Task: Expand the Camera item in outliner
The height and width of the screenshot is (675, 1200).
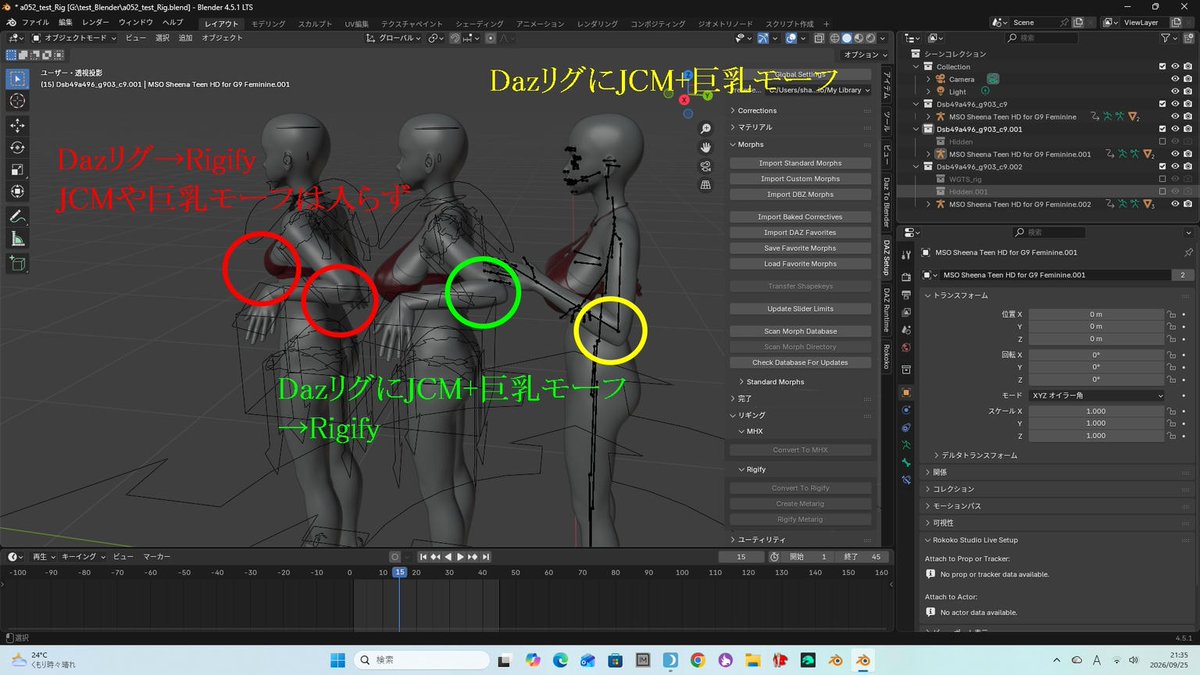Action: click(929, 79)
